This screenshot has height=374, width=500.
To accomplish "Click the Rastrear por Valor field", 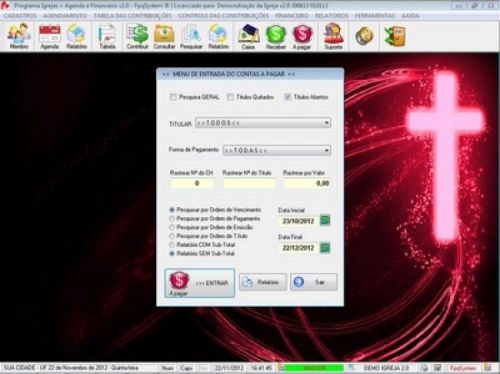I will tap(307, 183).
